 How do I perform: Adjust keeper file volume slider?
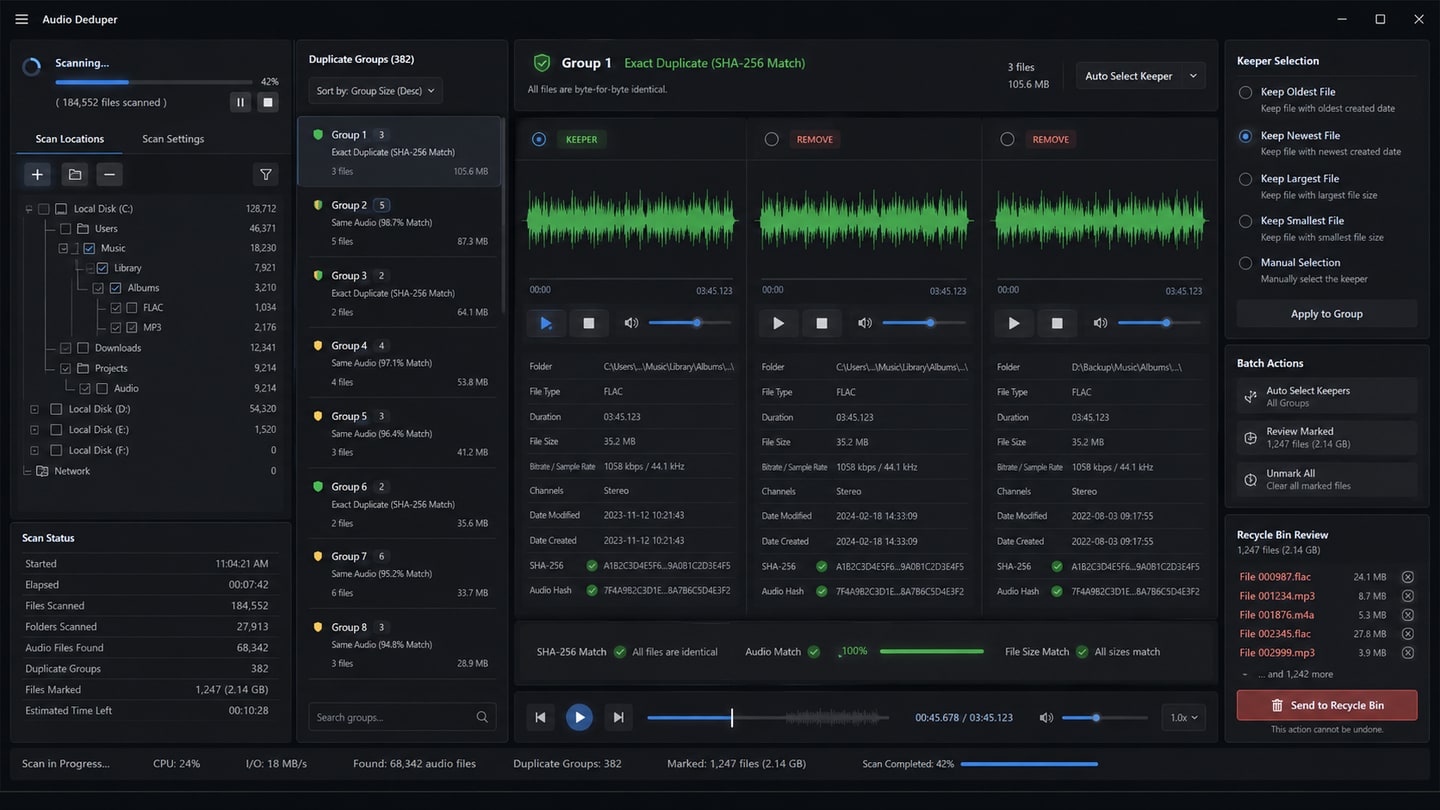690,323
